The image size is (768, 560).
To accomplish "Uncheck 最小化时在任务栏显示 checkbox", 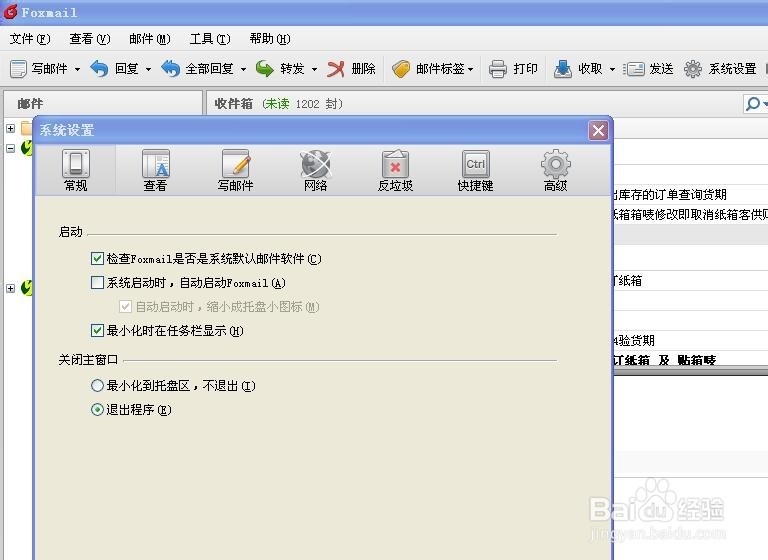I will tap(97, 330).
